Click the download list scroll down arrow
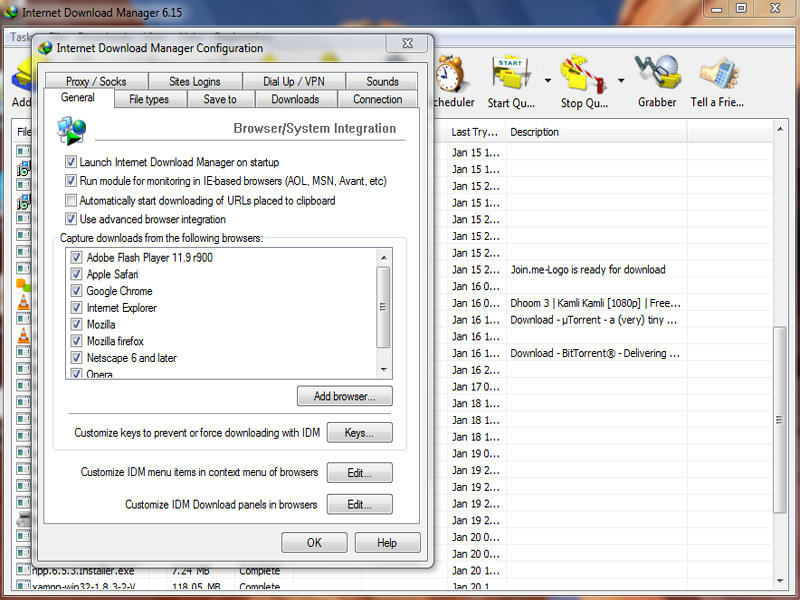The image size is (800, 600). pos(780,581)
